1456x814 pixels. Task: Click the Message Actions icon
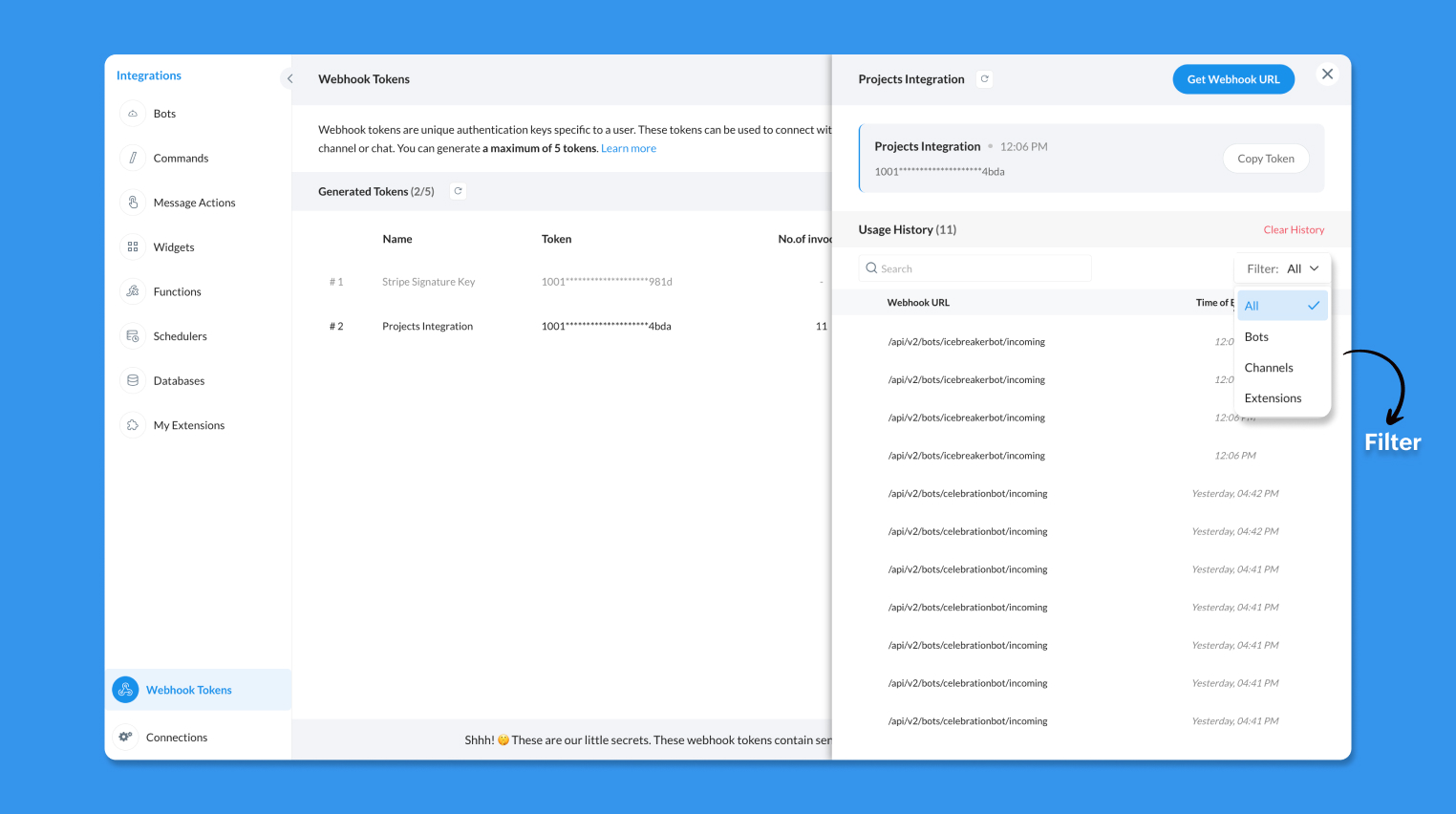point(133,203)
